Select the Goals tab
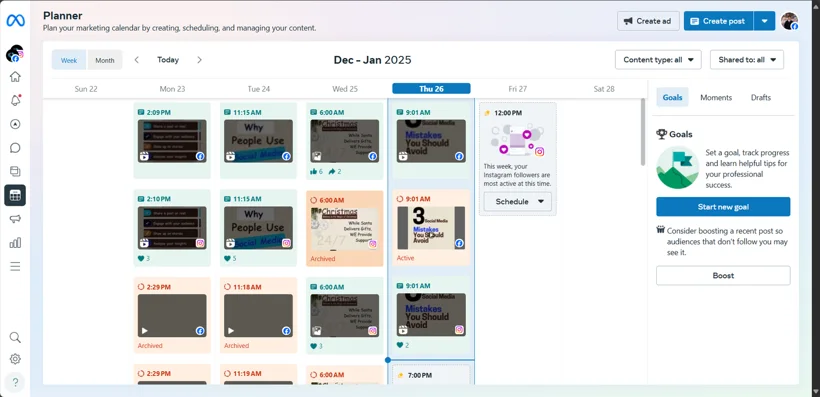The height and width of the screenshot is (397, 820). [673, 97]
